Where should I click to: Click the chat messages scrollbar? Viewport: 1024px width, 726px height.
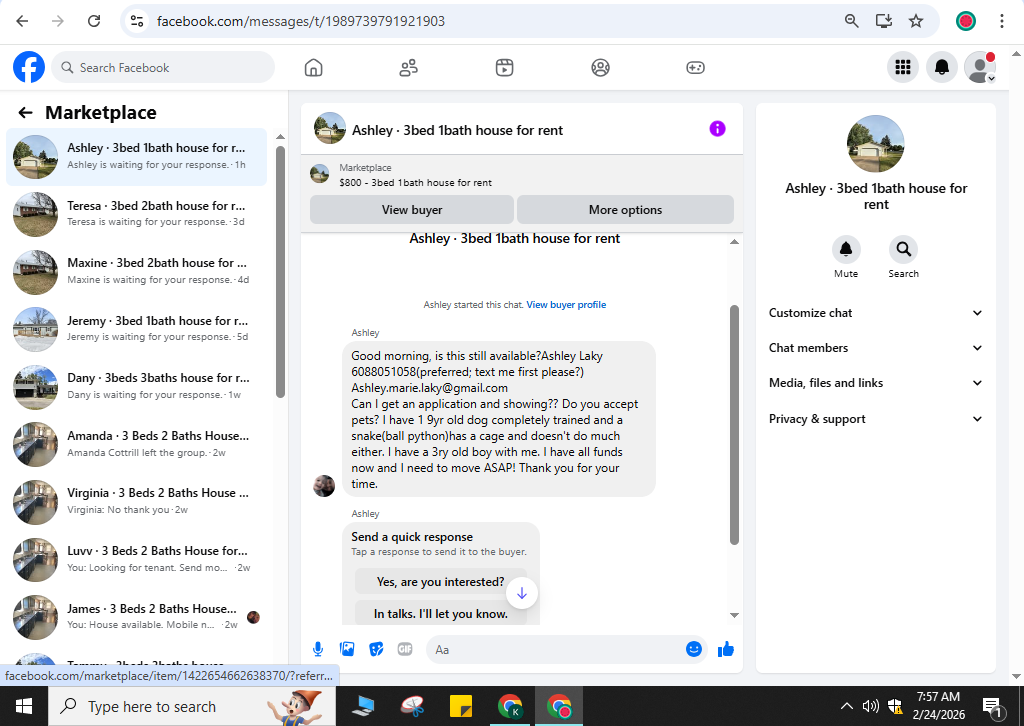pyautogui.click(x=734, y=424)
